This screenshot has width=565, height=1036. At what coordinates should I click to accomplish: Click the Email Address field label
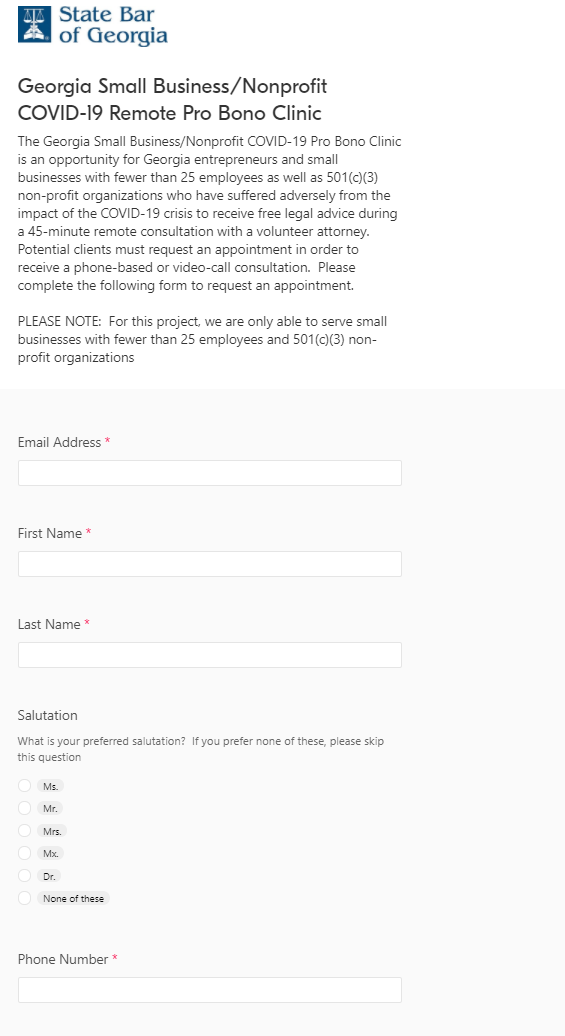point(59,443)
